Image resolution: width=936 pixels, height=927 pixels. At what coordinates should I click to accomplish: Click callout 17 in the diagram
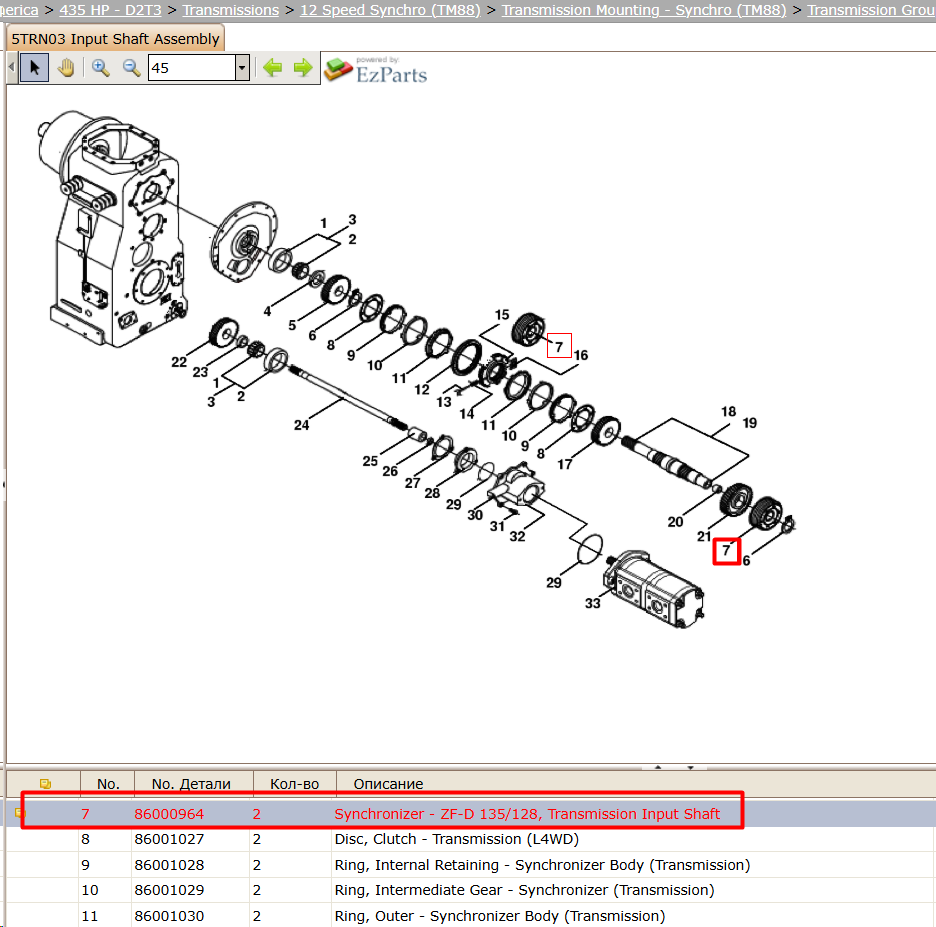coord(565,464)
